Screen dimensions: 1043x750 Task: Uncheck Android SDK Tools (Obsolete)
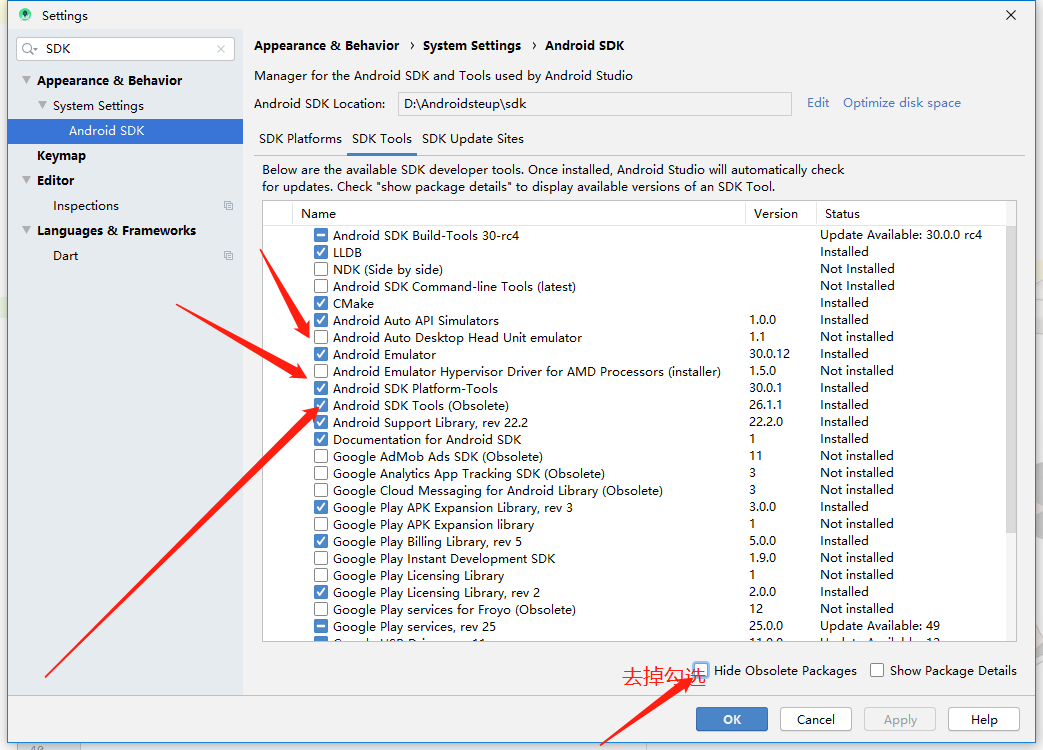321,405
